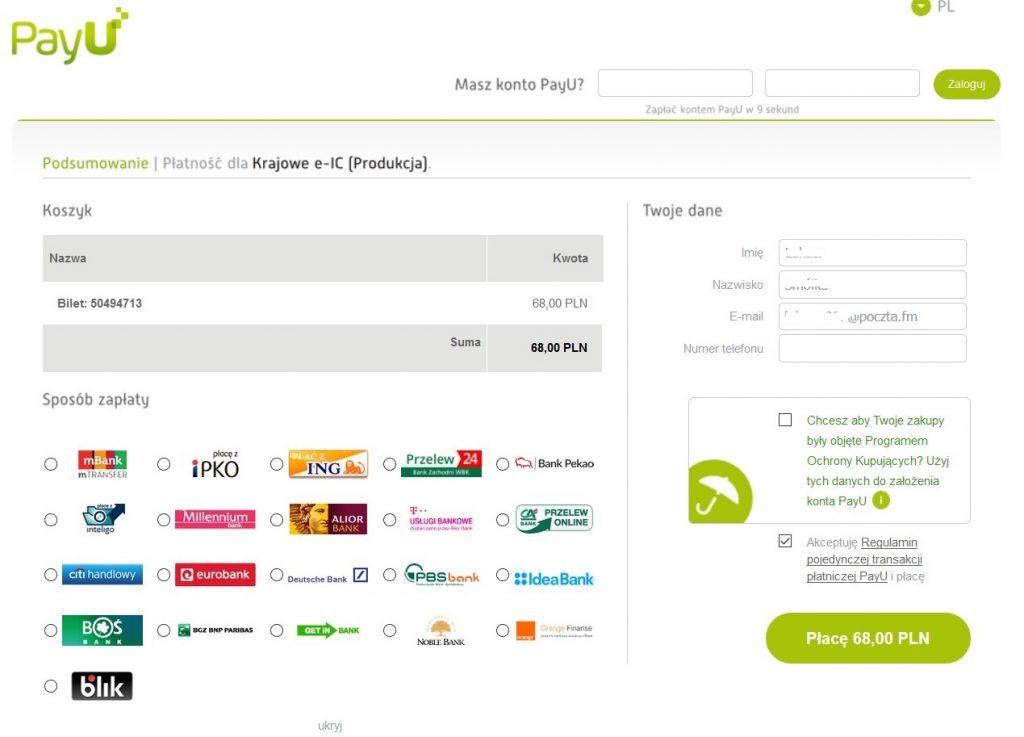Focus the Numer telefonu input field
The height and width of the screenshot is (737, 1024).
[x=872, y=349]
